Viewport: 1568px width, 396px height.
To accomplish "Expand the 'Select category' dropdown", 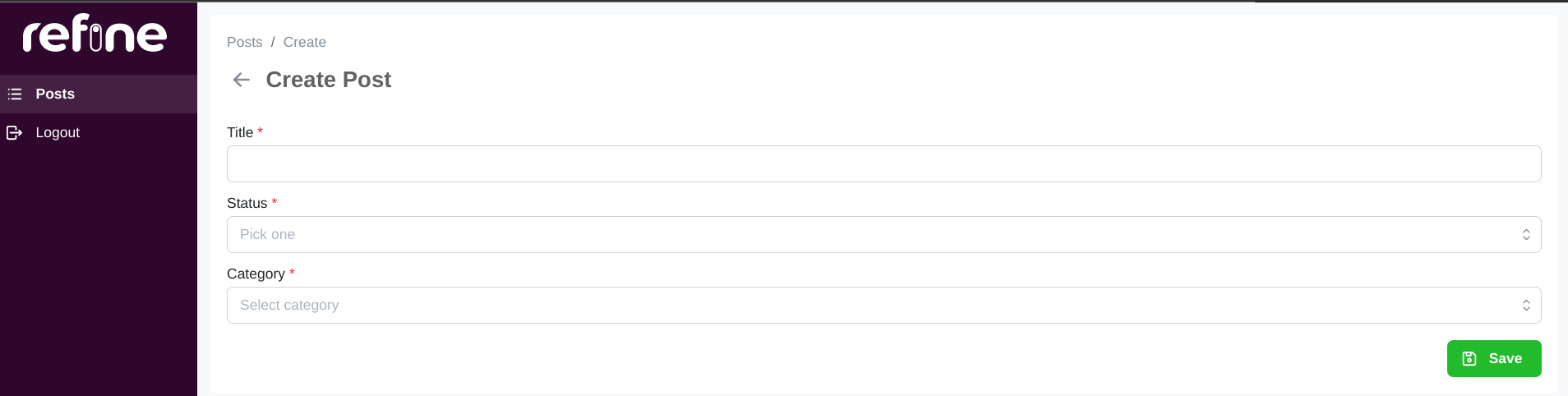I will click(x=883, y=306).
